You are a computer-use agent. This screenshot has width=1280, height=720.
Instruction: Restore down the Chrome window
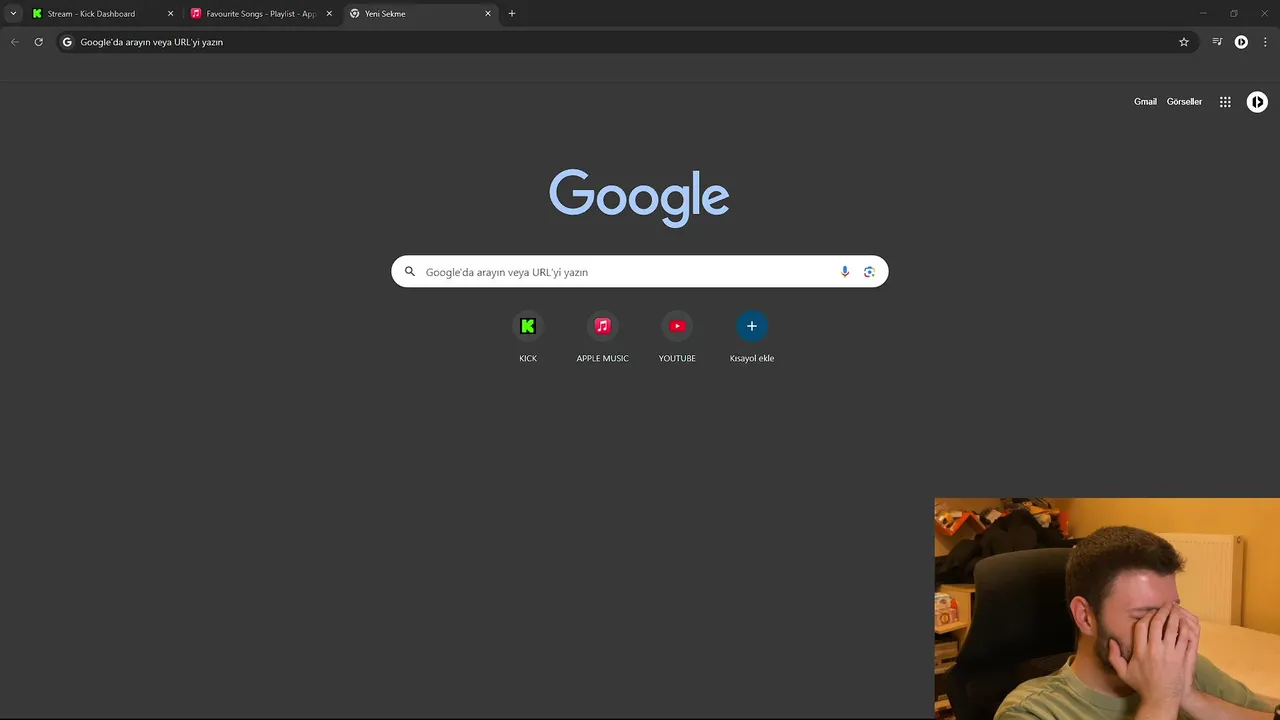pyautogui.click(x=1234, y=14)
